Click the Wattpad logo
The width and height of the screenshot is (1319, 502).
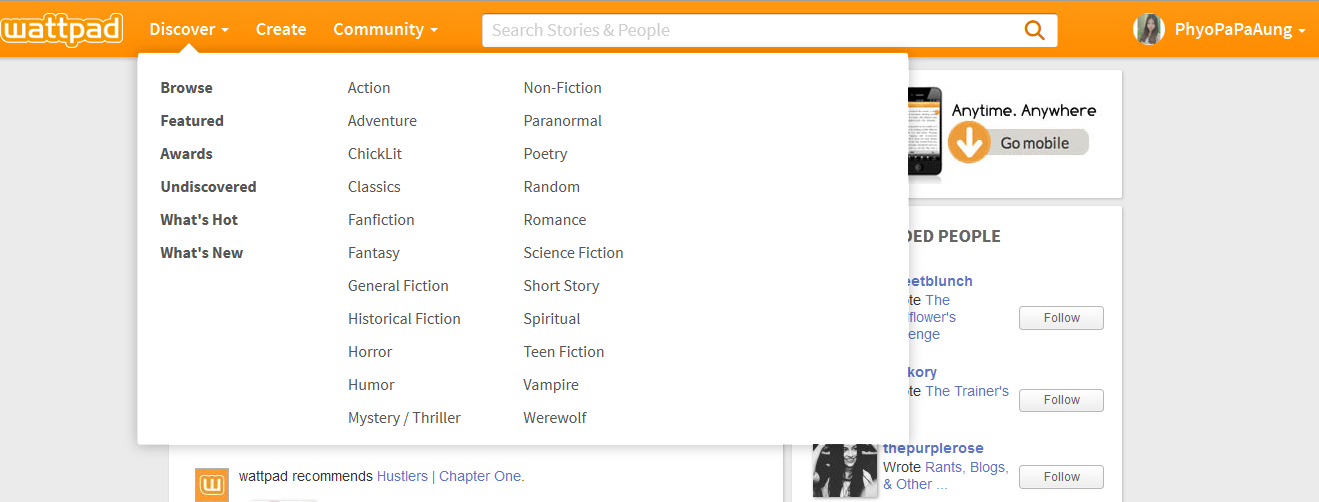62,30
